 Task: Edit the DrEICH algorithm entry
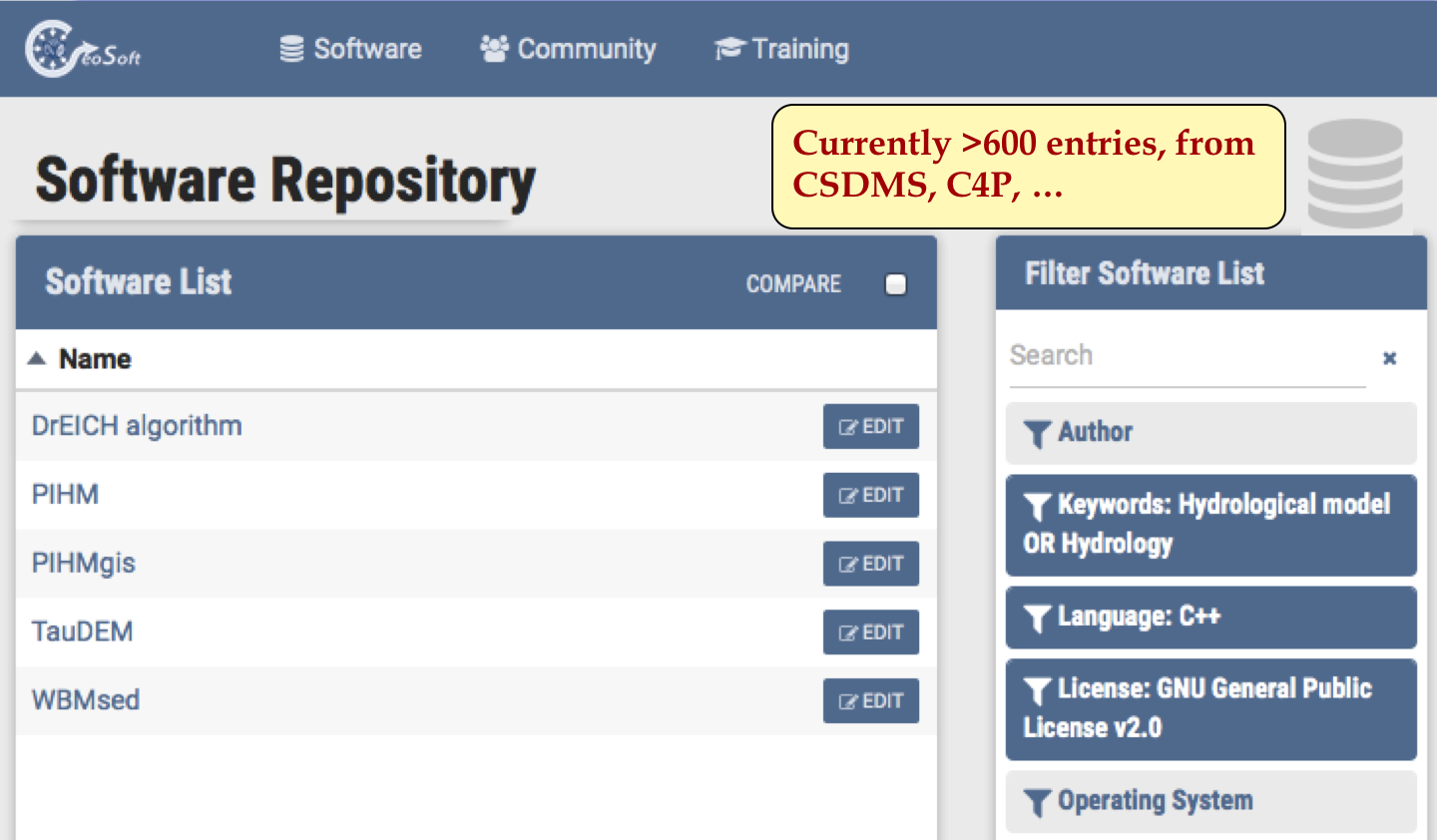point(870,427)
